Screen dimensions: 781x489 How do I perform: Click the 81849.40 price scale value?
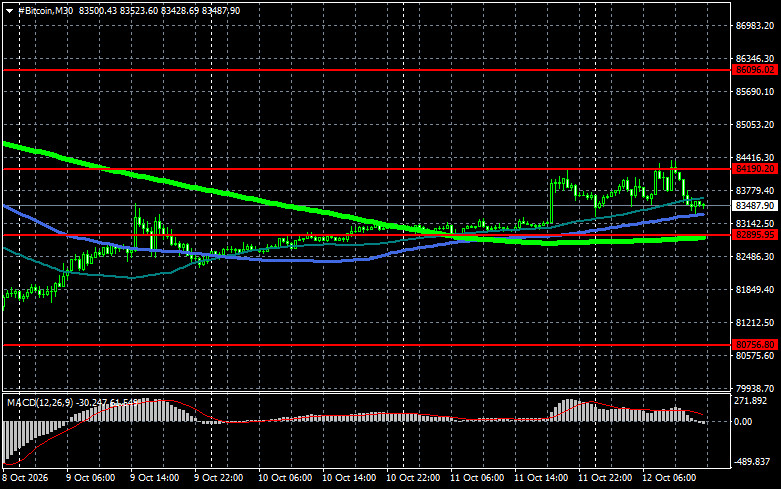[x=755, y=289]
